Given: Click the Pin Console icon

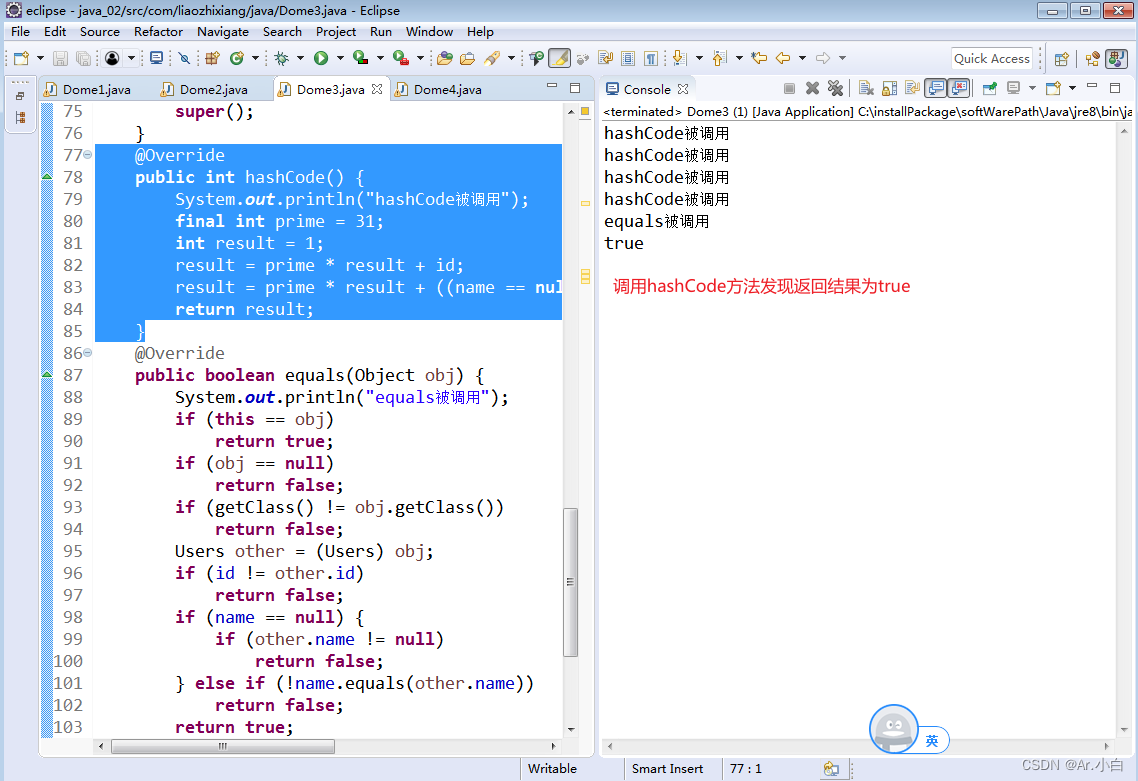Looking at the screenshot, I should pyautogui.click(x=989, y=89).
